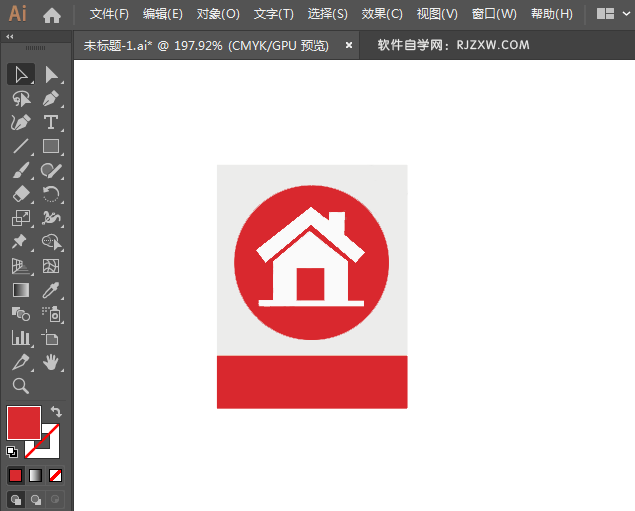Viewport: 635px width, 511px height.
Task: Open the 窗口(W) menu
Action: tap(494, 14)
